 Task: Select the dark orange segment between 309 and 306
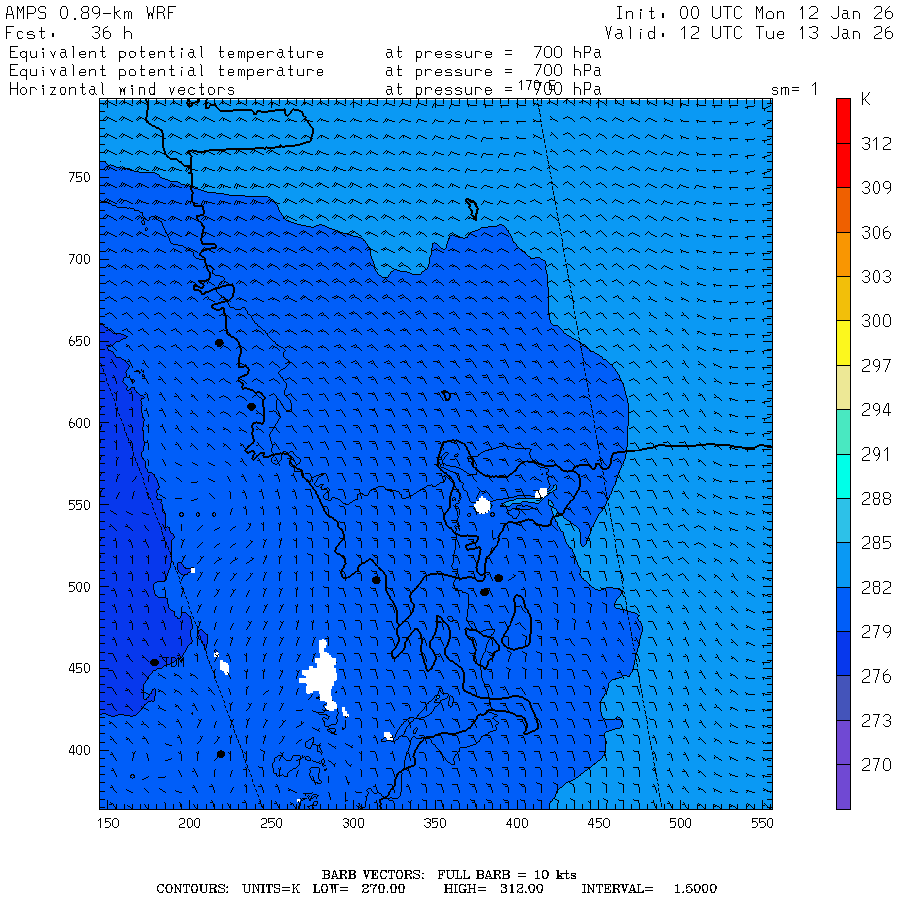pos(843,210)
